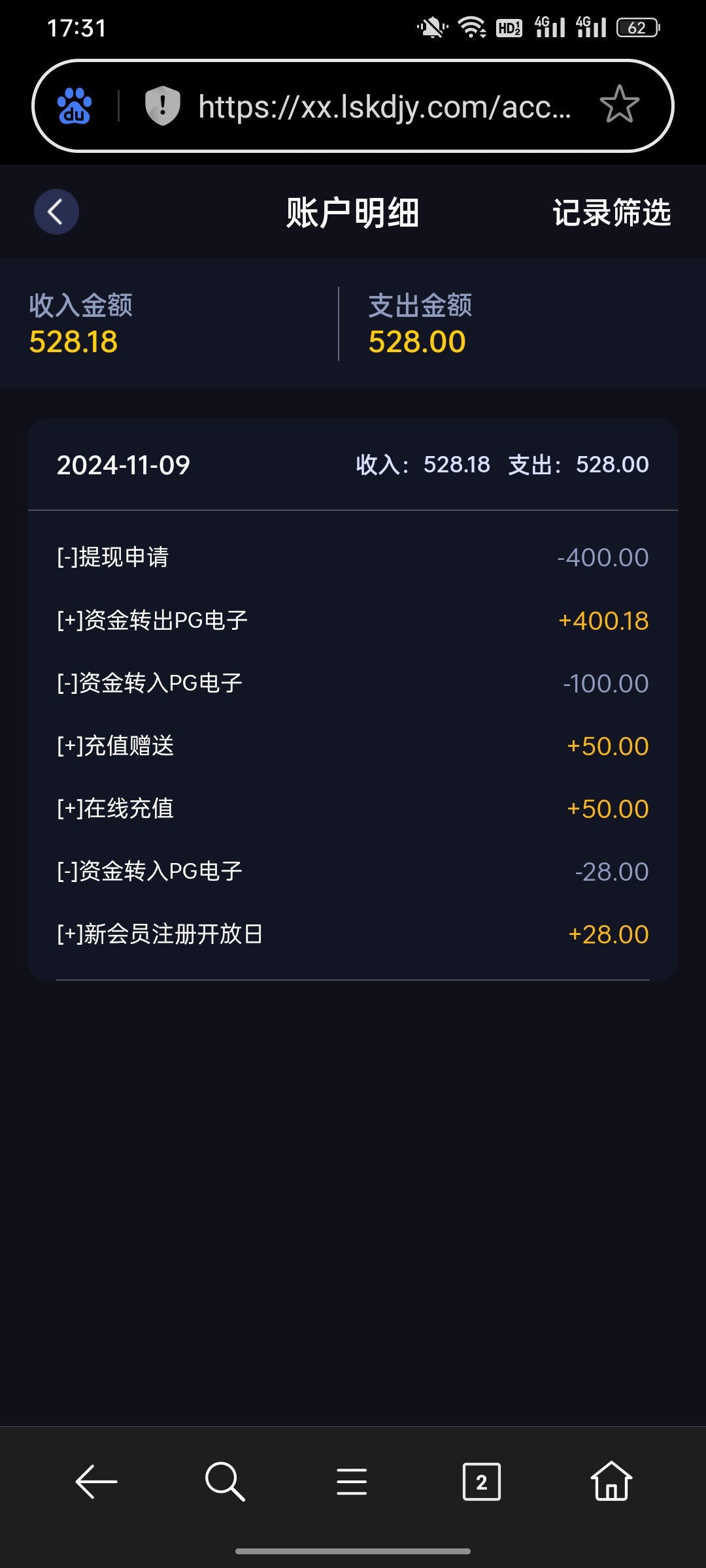Tap the 充值赠送 +50.00 entry
Screen dimensions: 706x1568
pyautogui.click(x=353, y=745)
